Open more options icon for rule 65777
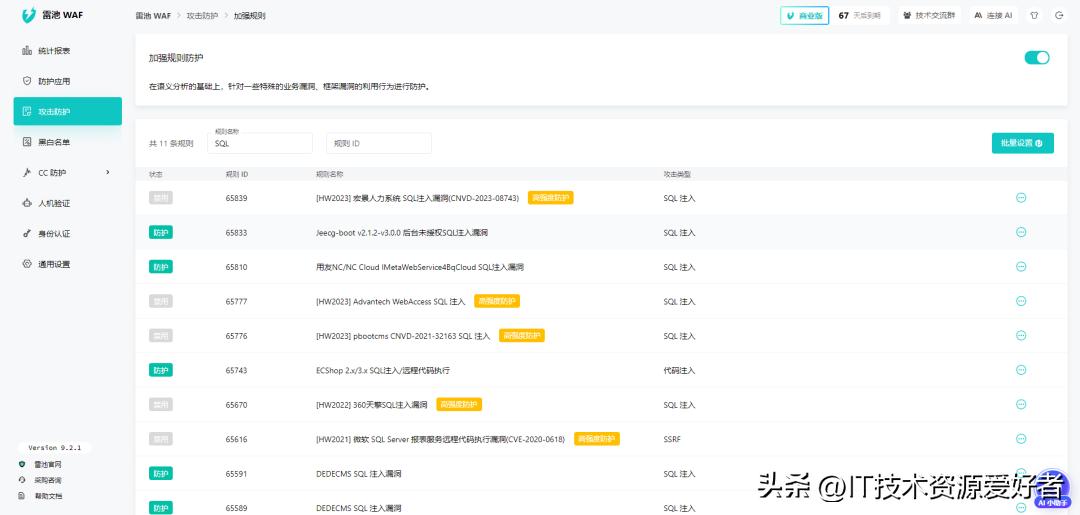The width and height of the screenshot is (1080, 515). point(1021,301)
